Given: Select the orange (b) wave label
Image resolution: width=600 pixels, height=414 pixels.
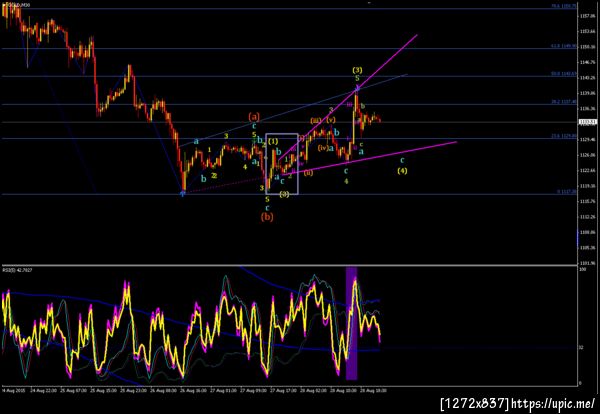Looking at the screenshot, I should pyautogui.click(x=267, y=217).
